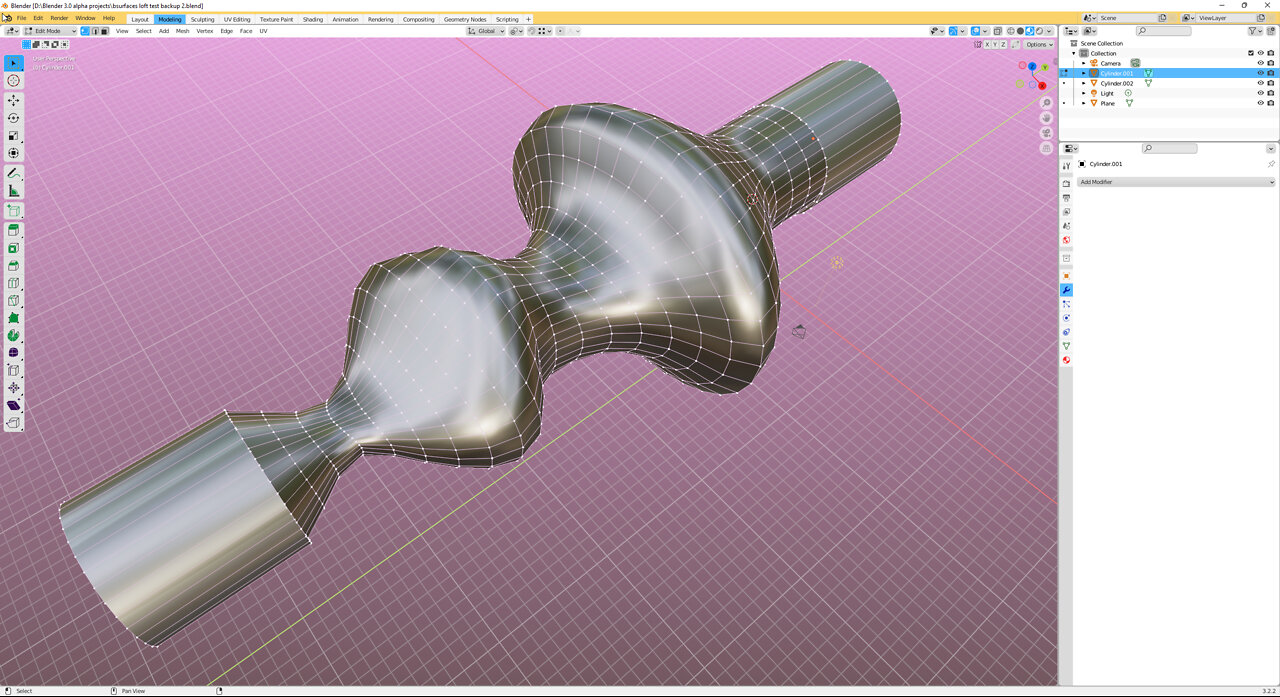Image resolution: width=1280 pixels, height=697 pixels.
Task: Open the Edit Mode dropdown
Action: click(x=49, y=31)
